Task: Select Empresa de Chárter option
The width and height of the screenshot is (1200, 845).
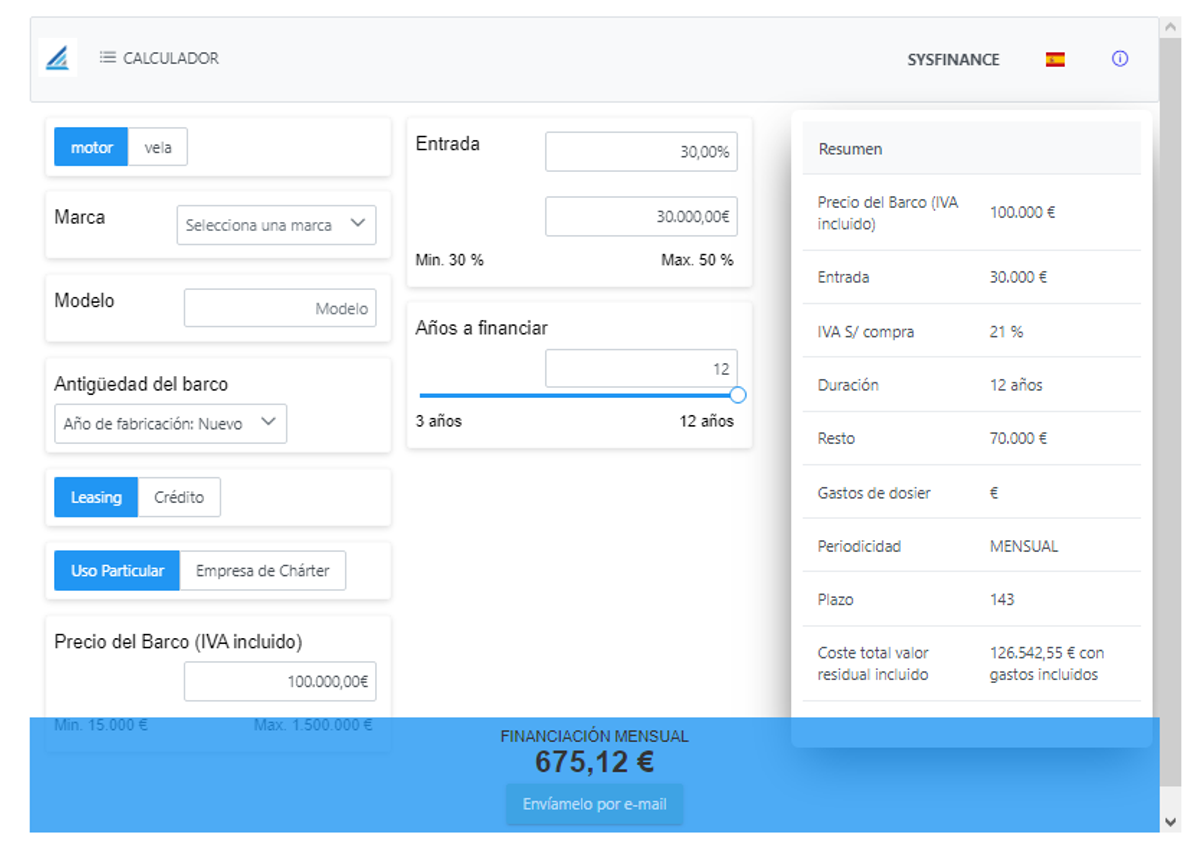Action: 263,571
